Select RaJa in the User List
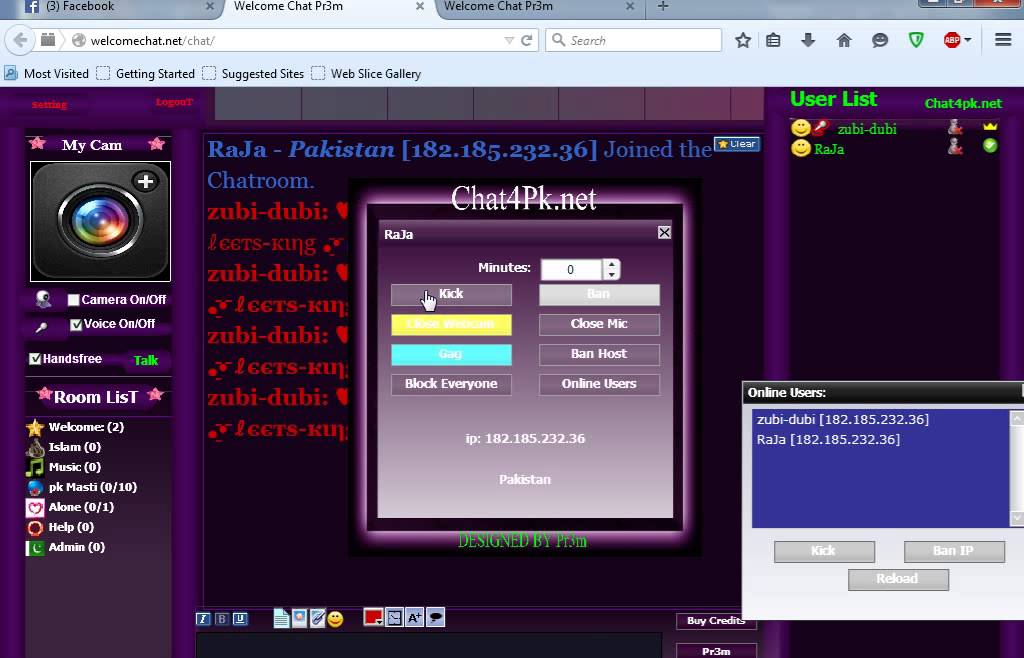 click(x=829, y=149)
